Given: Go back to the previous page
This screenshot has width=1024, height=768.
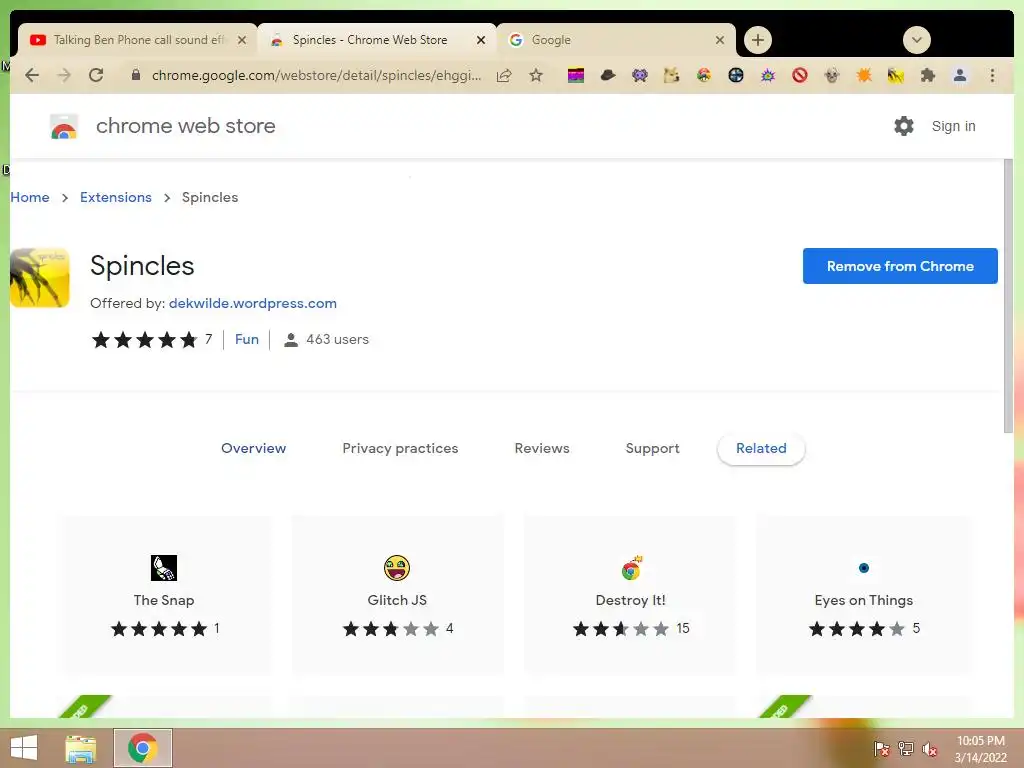Looking at the screenshot, I should (x=32, y=76).
